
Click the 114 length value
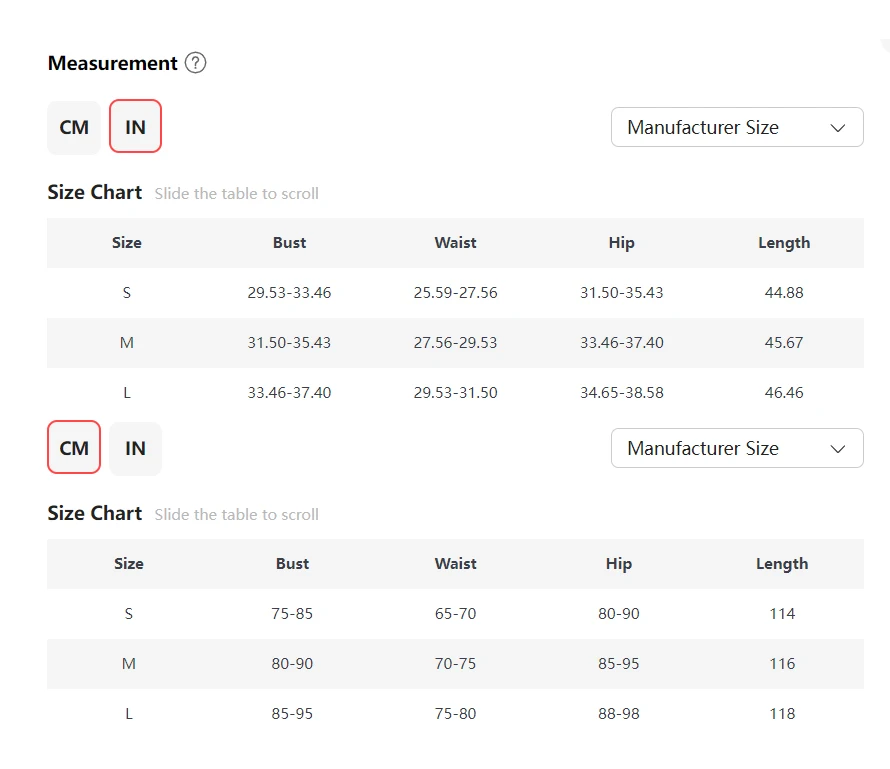pos(782,614)
